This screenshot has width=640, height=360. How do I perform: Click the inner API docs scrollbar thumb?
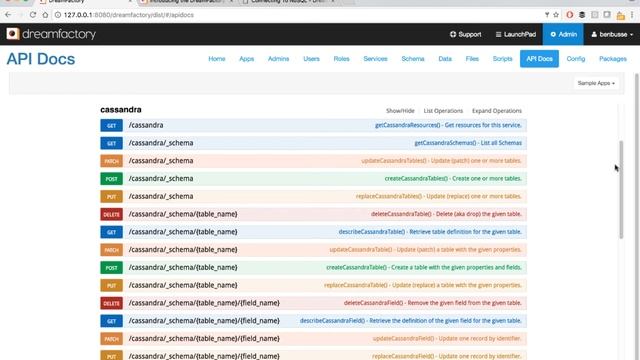click(x=621, y=189)
